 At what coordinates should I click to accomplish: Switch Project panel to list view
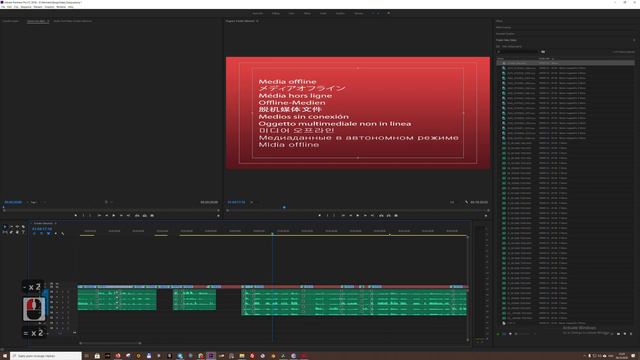point(504,334)
